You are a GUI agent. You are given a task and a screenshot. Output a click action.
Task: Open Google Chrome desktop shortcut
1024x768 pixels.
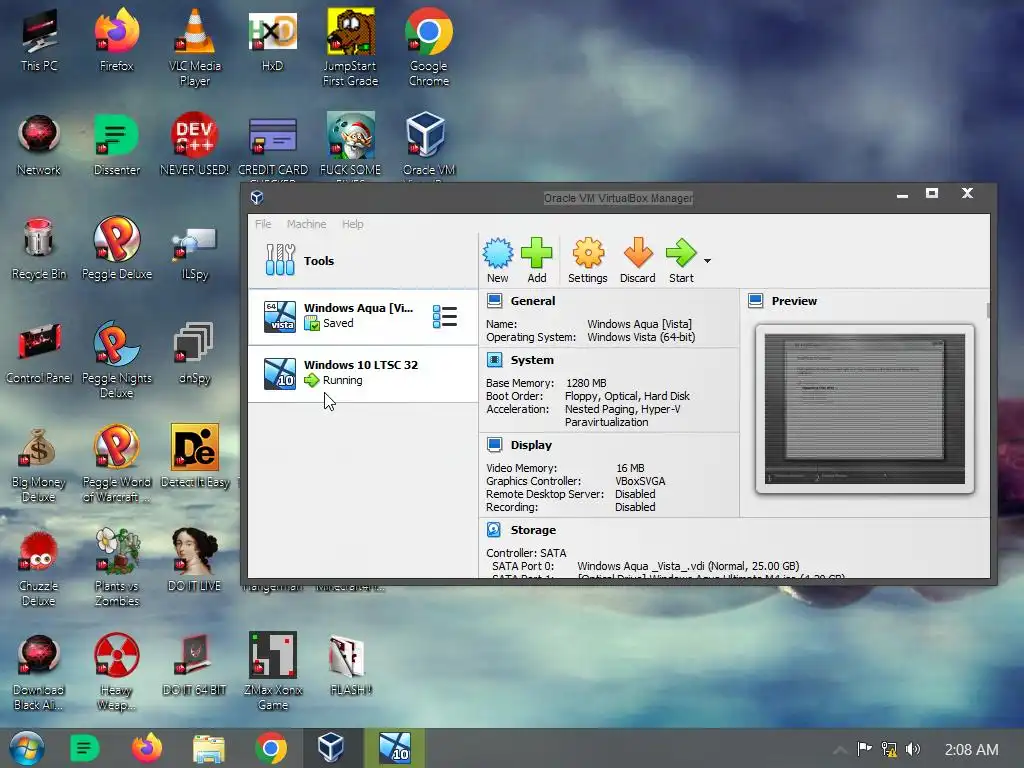pyautogui.click(x=428, y=48)
